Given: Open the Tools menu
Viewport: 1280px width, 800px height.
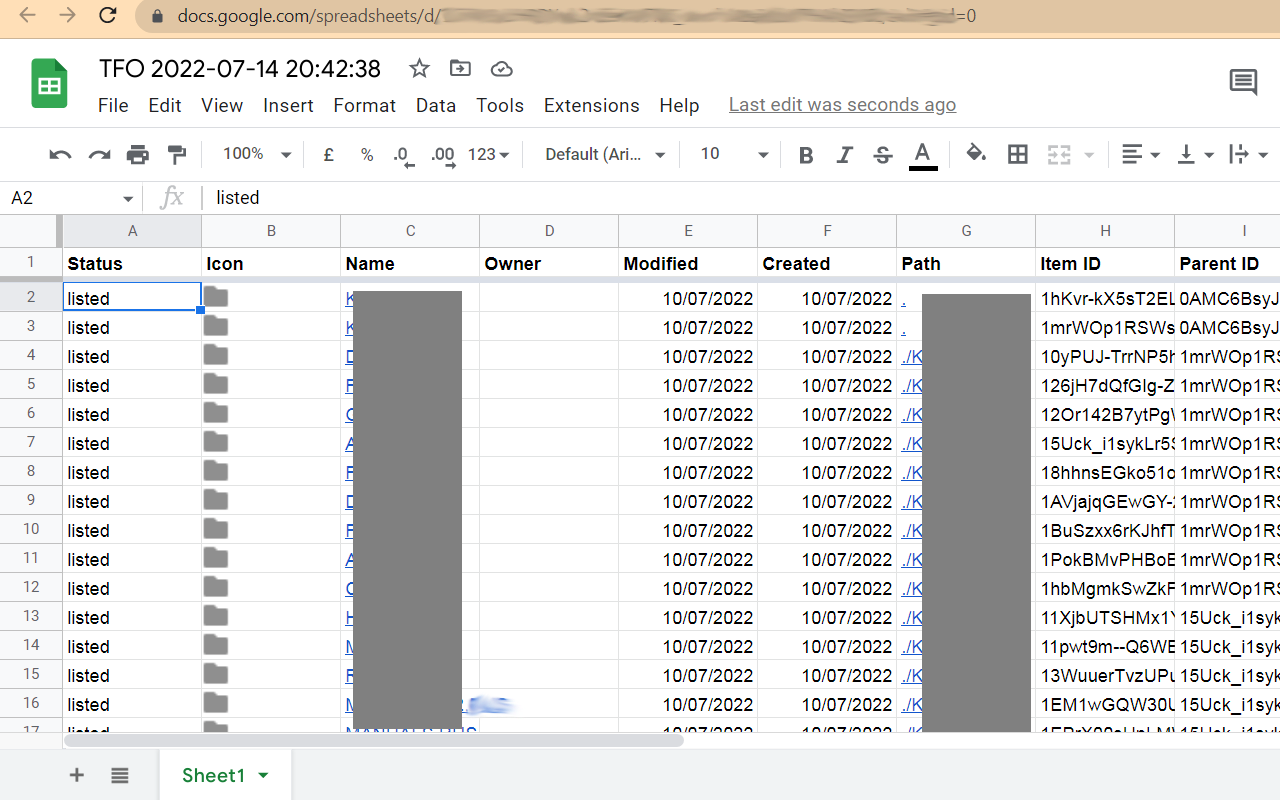Looking at the screenshot, I should coord(500,105).
